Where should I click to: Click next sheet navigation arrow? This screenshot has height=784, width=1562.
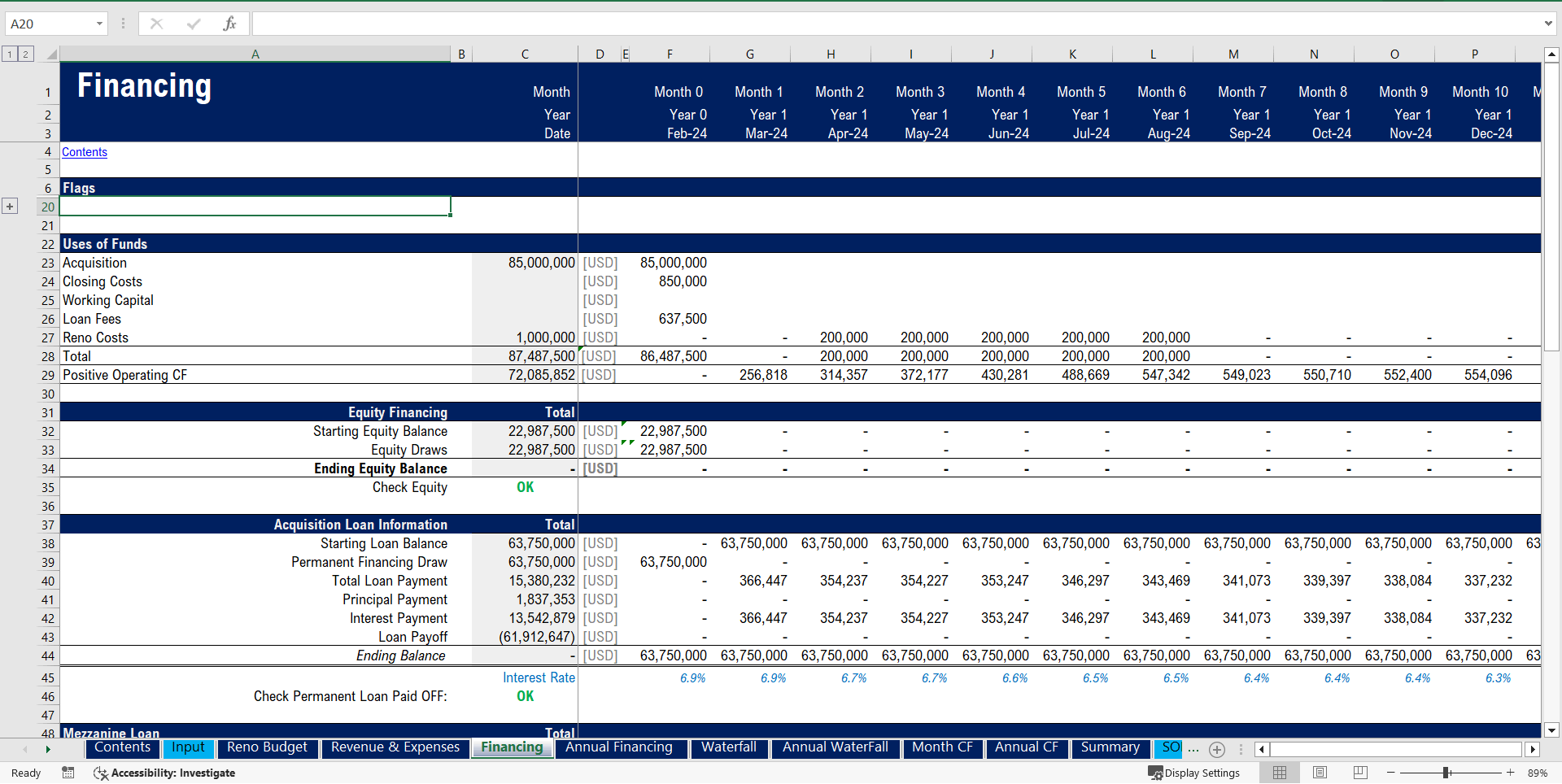coord(48,749)
